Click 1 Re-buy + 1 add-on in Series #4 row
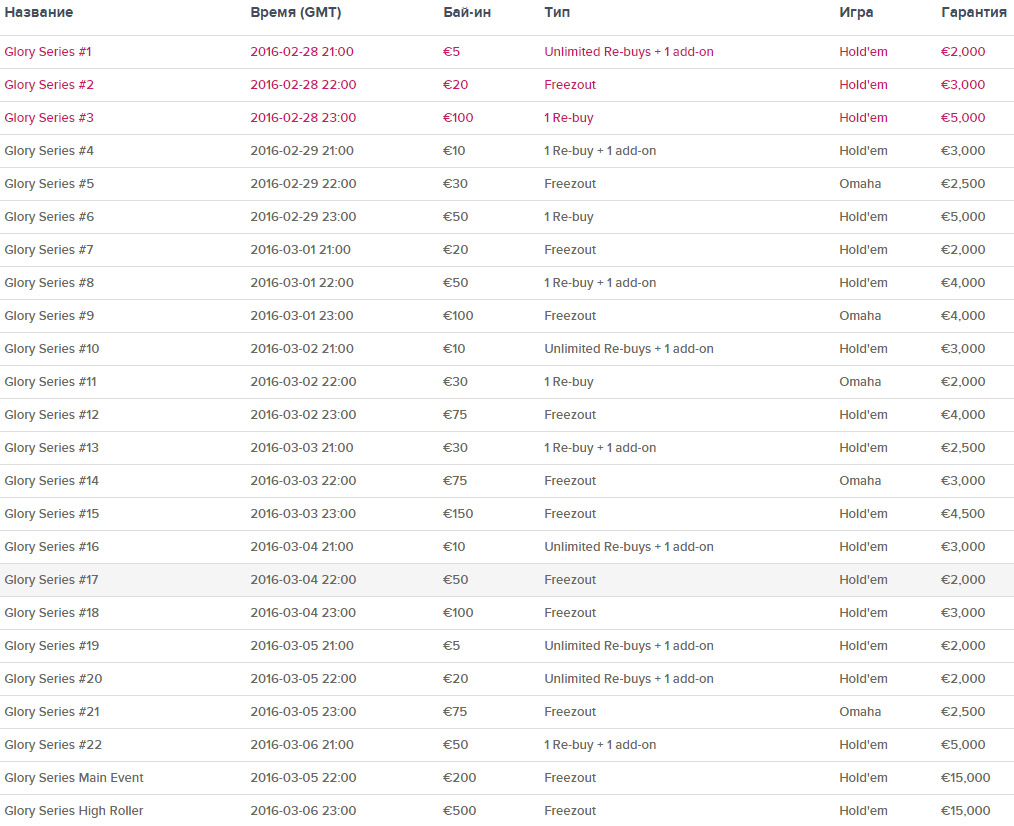1014x826 pixels. pos(600,151)
